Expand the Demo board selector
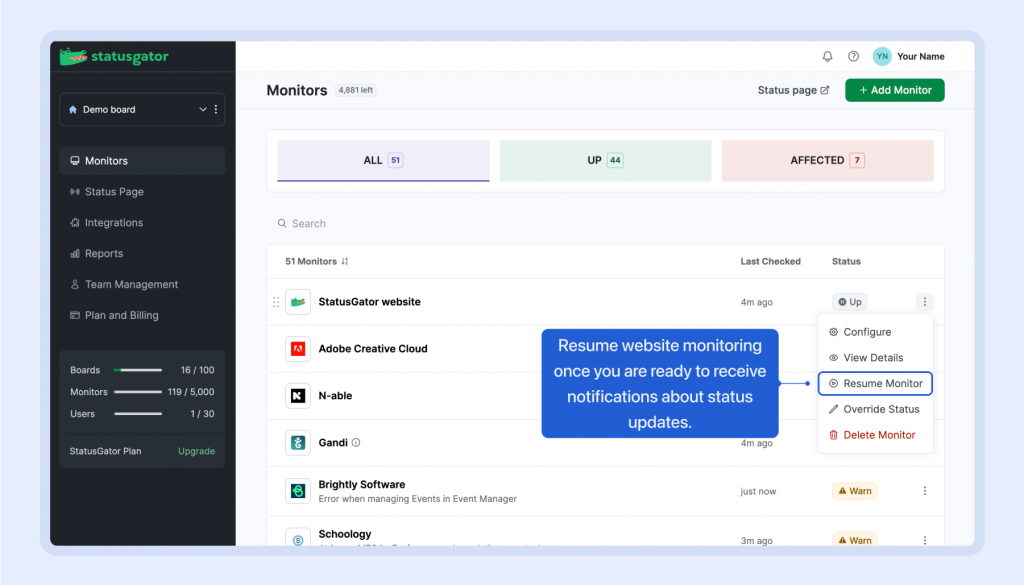Image resolution: width=1024 pixels, height=585 pixels. pos(202,110)
